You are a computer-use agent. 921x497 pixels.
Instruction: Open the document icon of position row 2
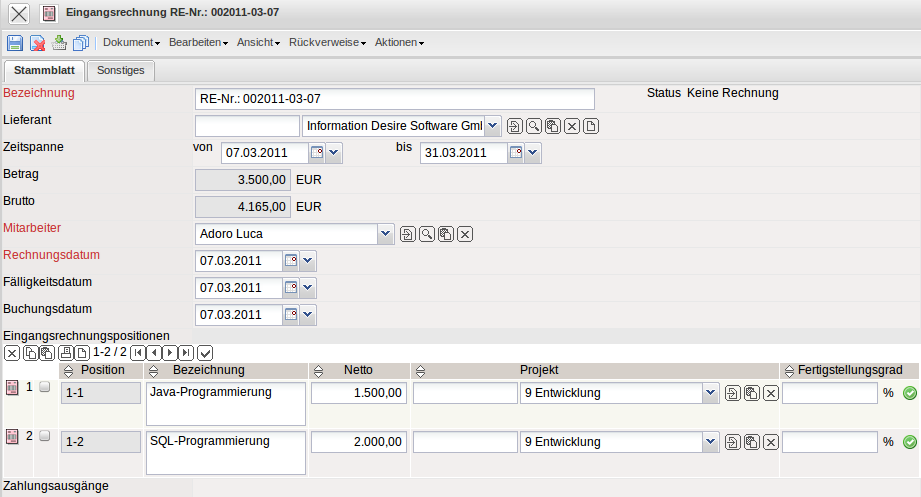click(12, 436)
